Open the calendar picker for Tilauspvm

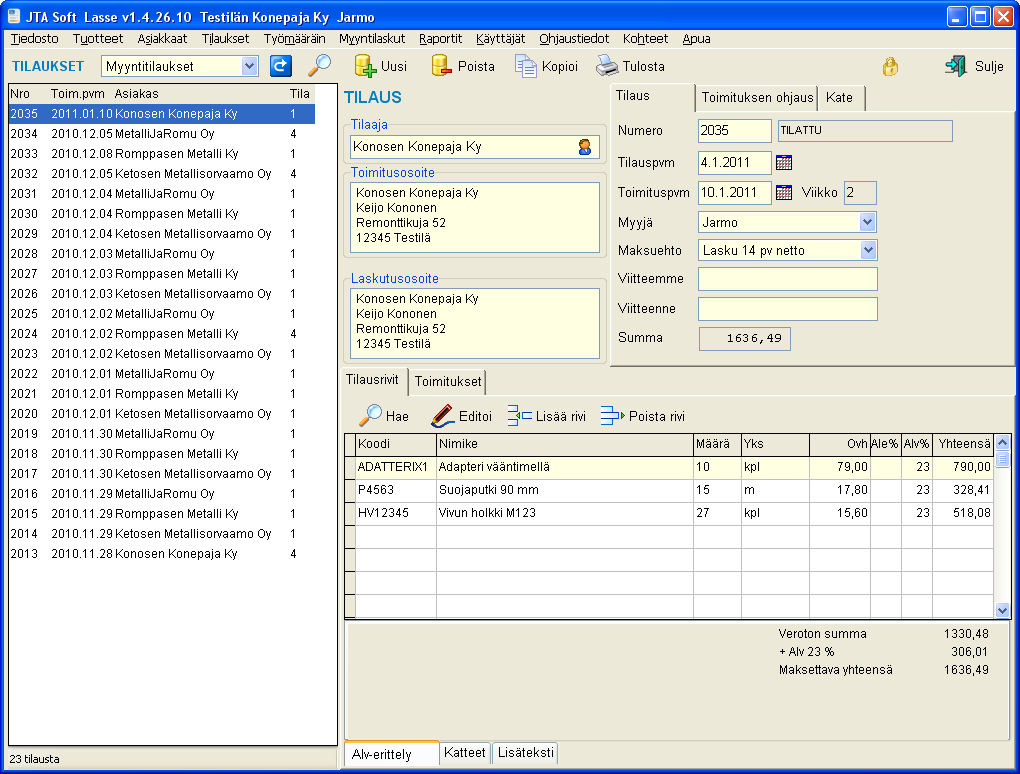click(784, 162)
